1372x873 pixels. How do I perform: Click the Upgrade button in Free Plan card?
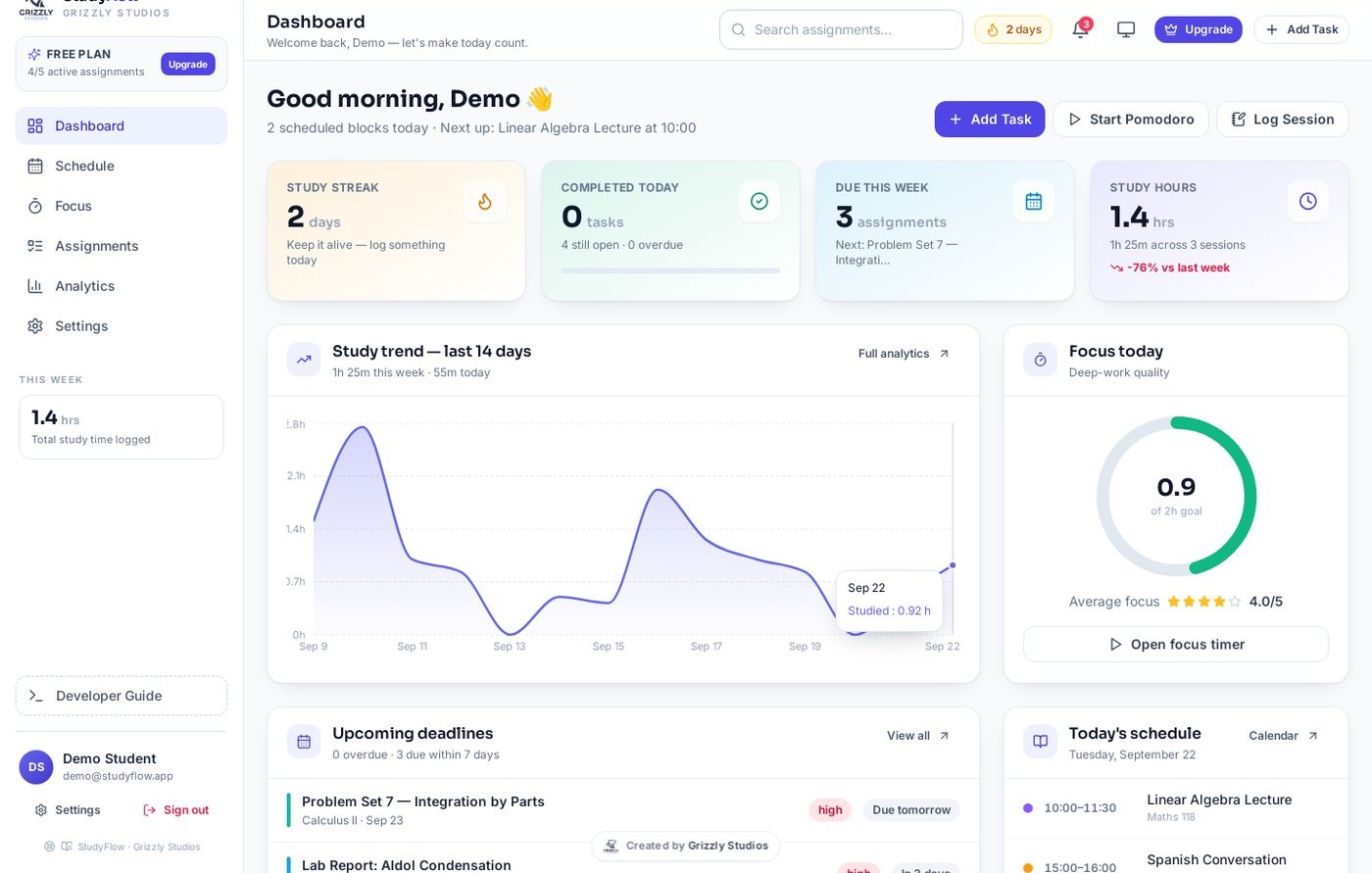[x=188, y=64]
